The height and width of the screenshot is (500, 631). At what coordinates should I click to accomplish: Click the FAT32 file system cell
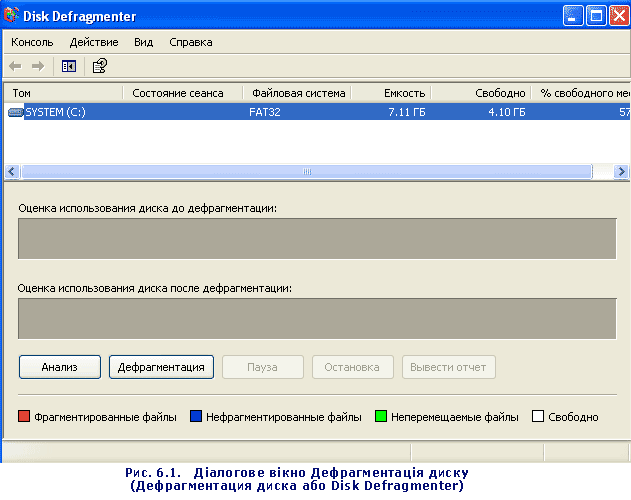(x=265, y=112)
